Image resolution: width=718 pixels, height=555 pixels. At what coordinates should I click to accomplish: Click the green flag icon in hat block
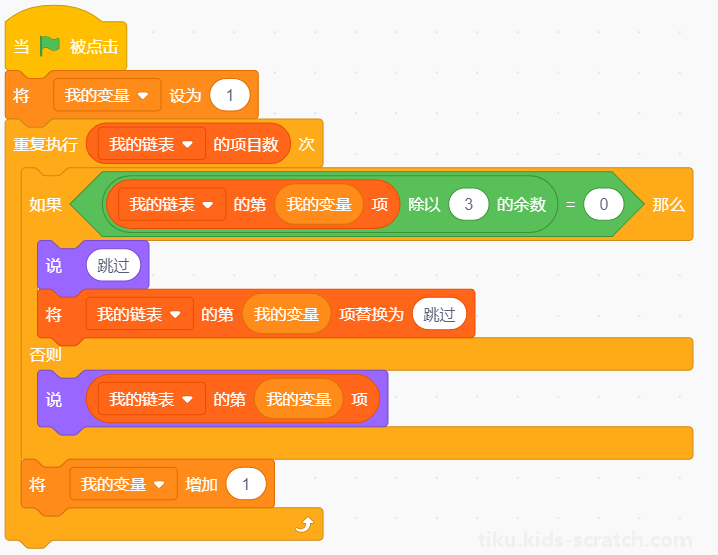point(49,46)
